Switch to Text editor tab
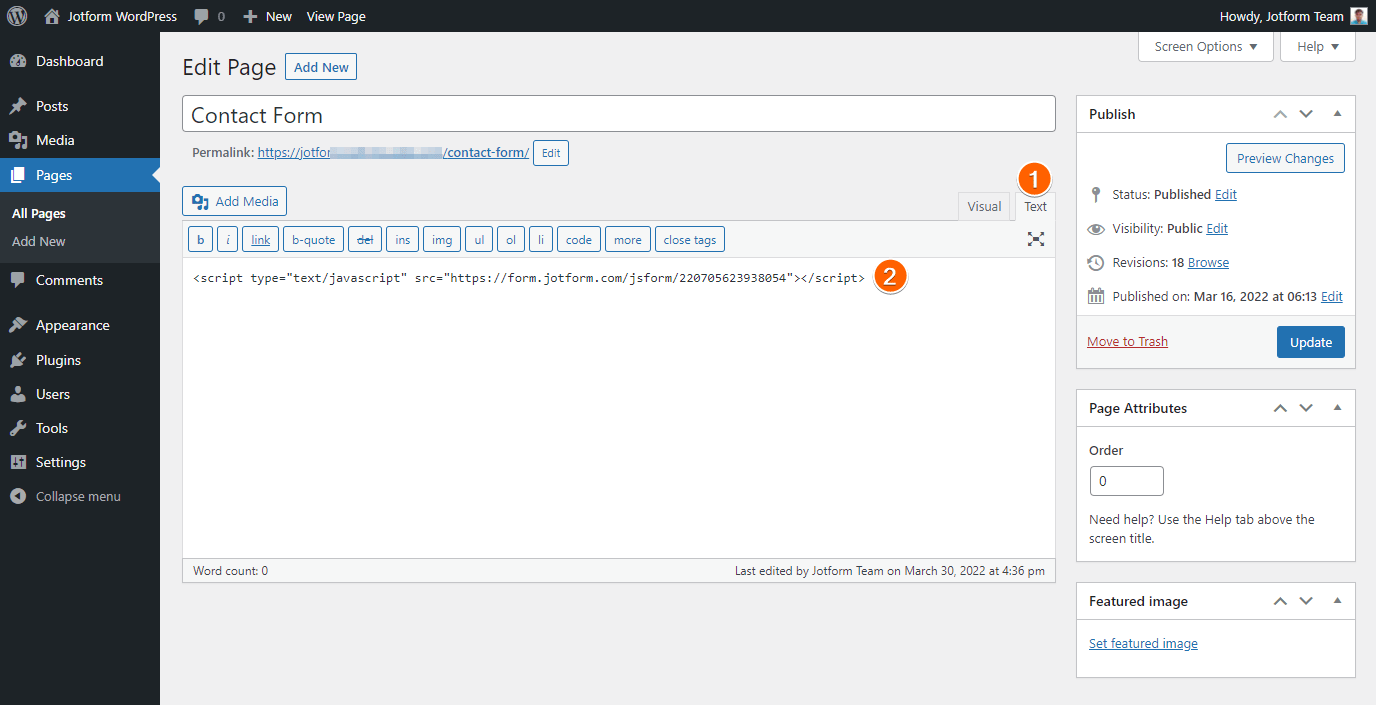 tap(1035, 206)
